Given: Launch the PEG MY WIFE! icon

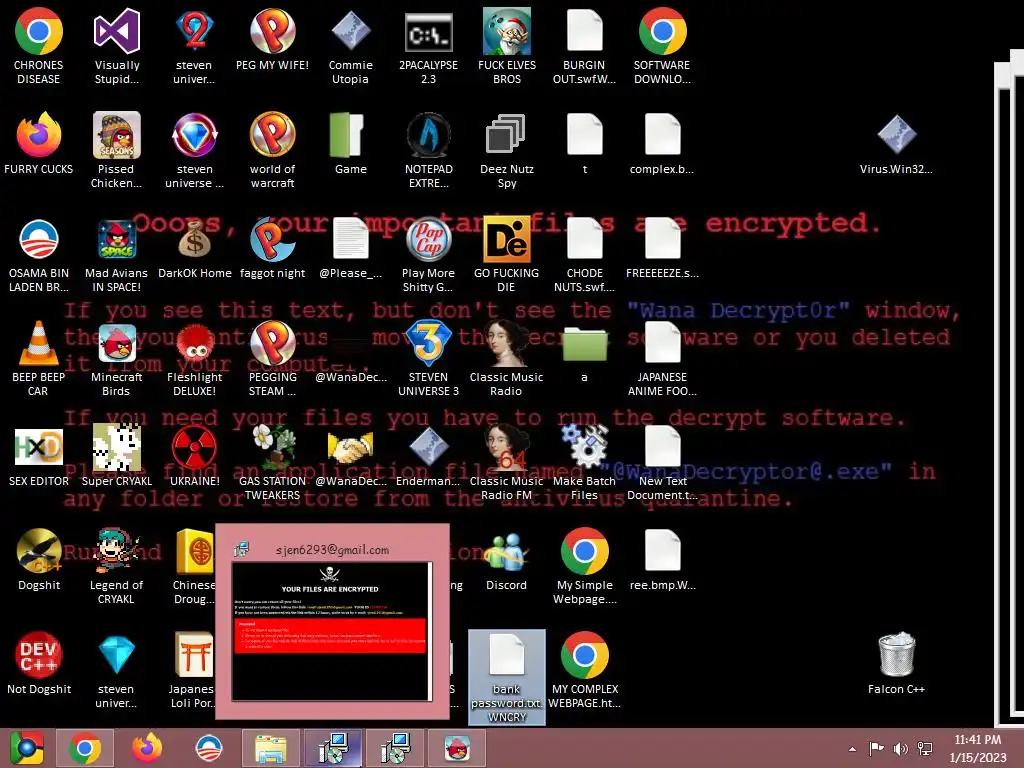Looking at the screenshot, I should 272,31.
